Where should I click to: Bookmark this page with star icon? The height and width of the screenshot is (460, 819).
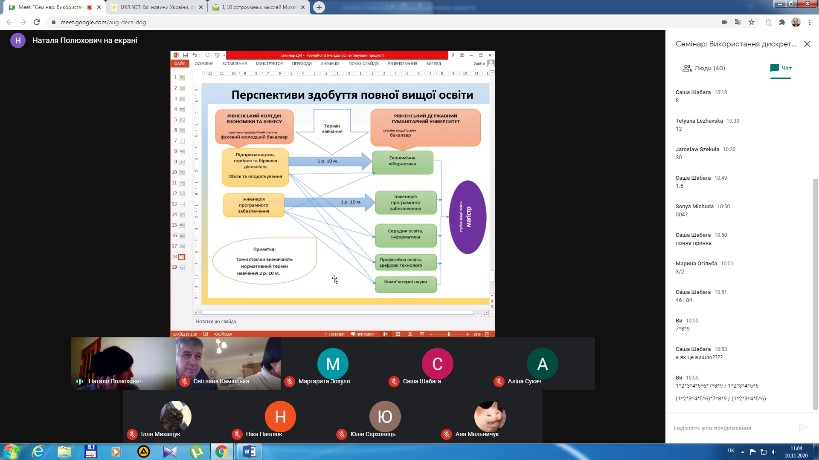coord(751,22)
